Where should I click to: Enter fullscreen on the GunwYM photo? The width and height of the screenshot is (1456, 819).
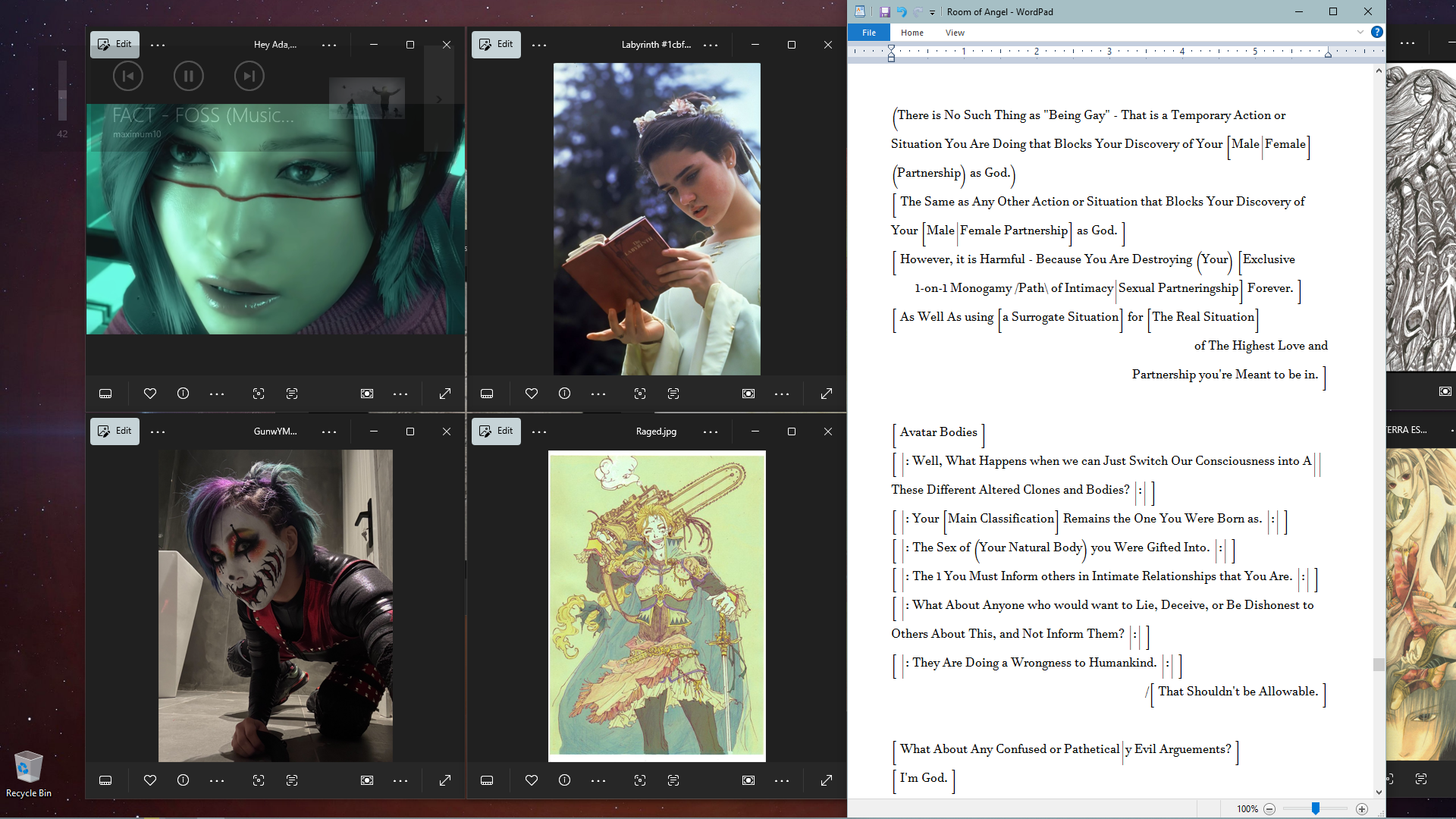[445, 780]
